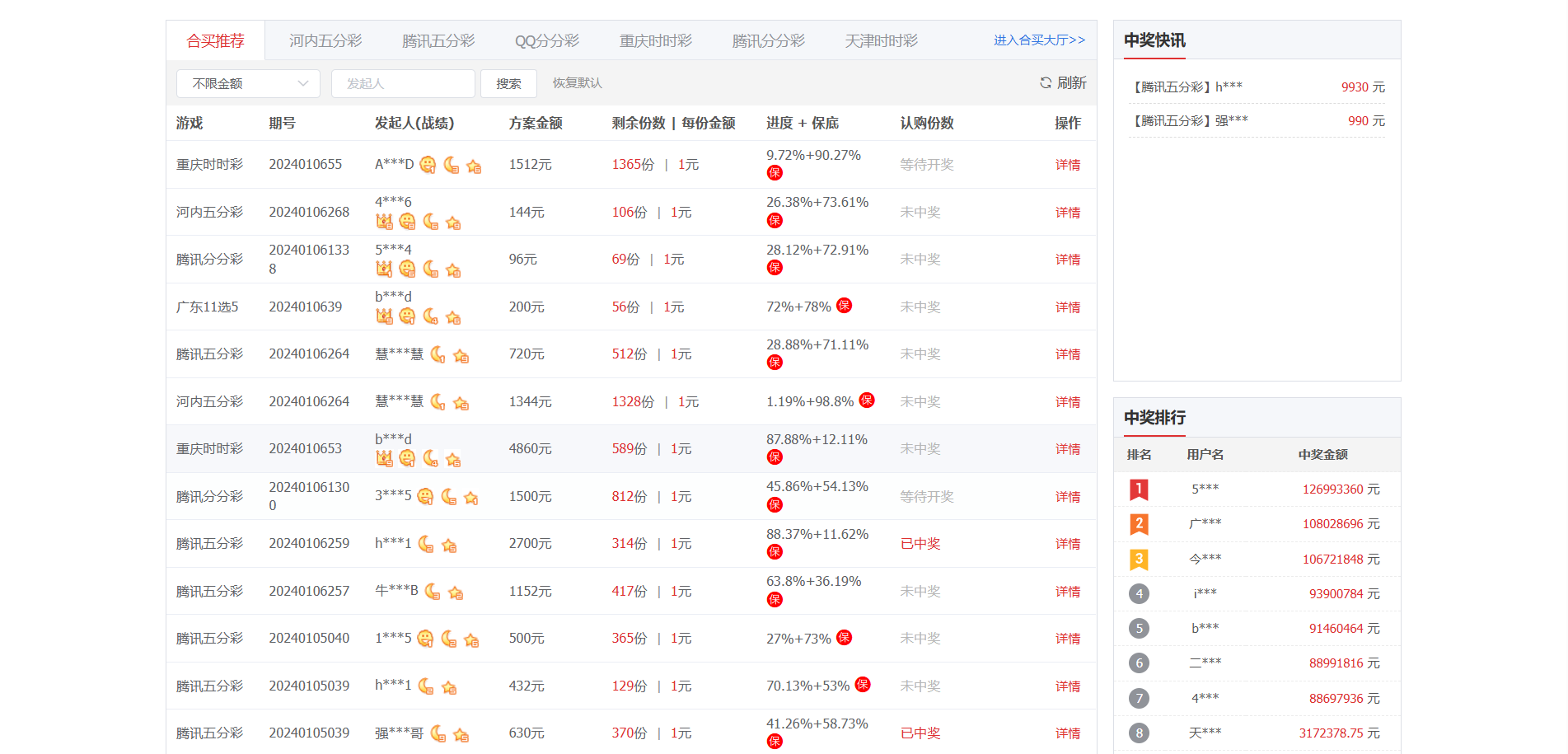Click the smiley badge under 5***4

coord(407,269)
